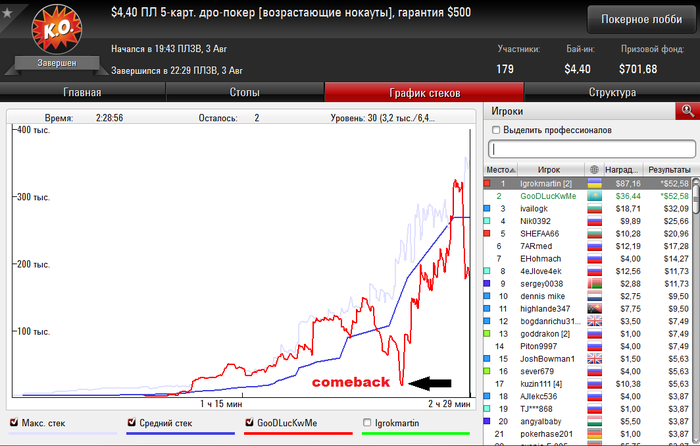
Task: Click the Netherlands flag beside dennis mike
Action: [x=594, y=296]
